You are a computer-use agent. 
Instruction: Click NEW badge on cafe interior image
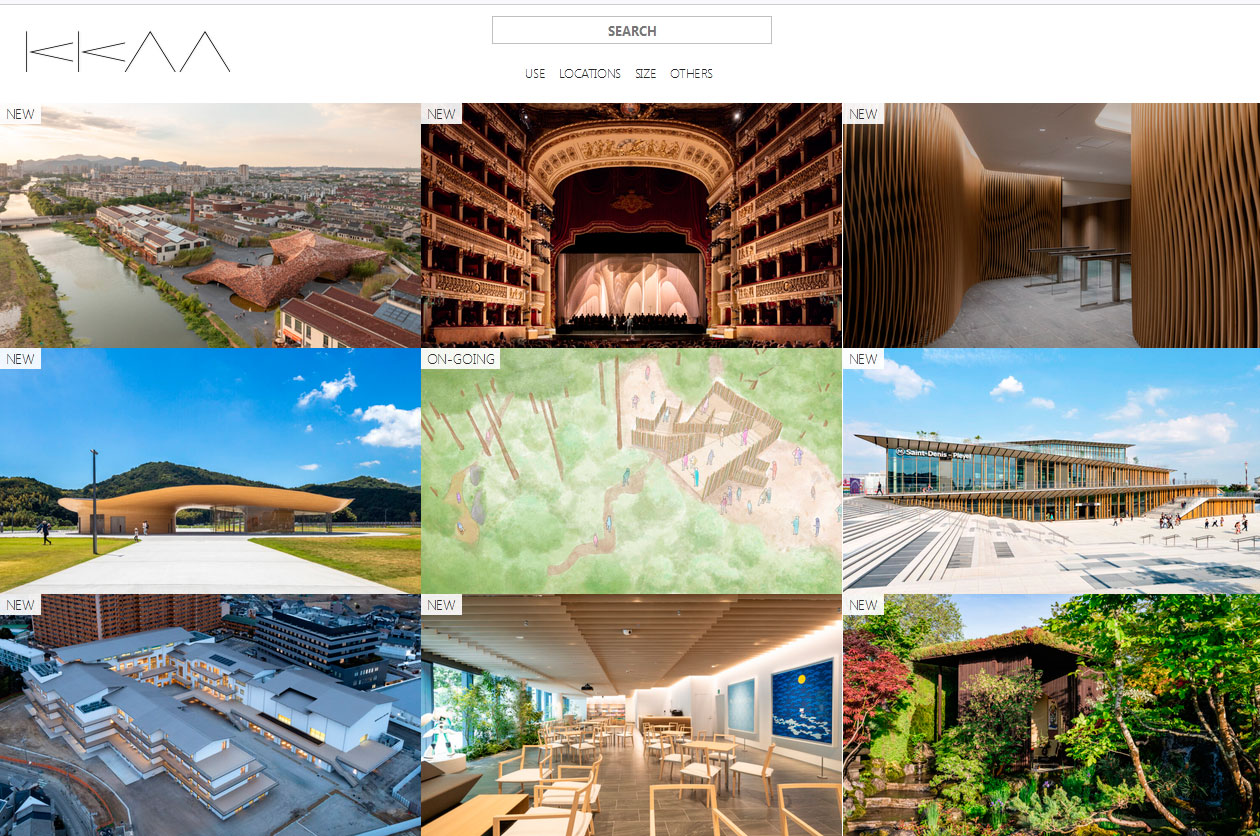coord(441,605)
